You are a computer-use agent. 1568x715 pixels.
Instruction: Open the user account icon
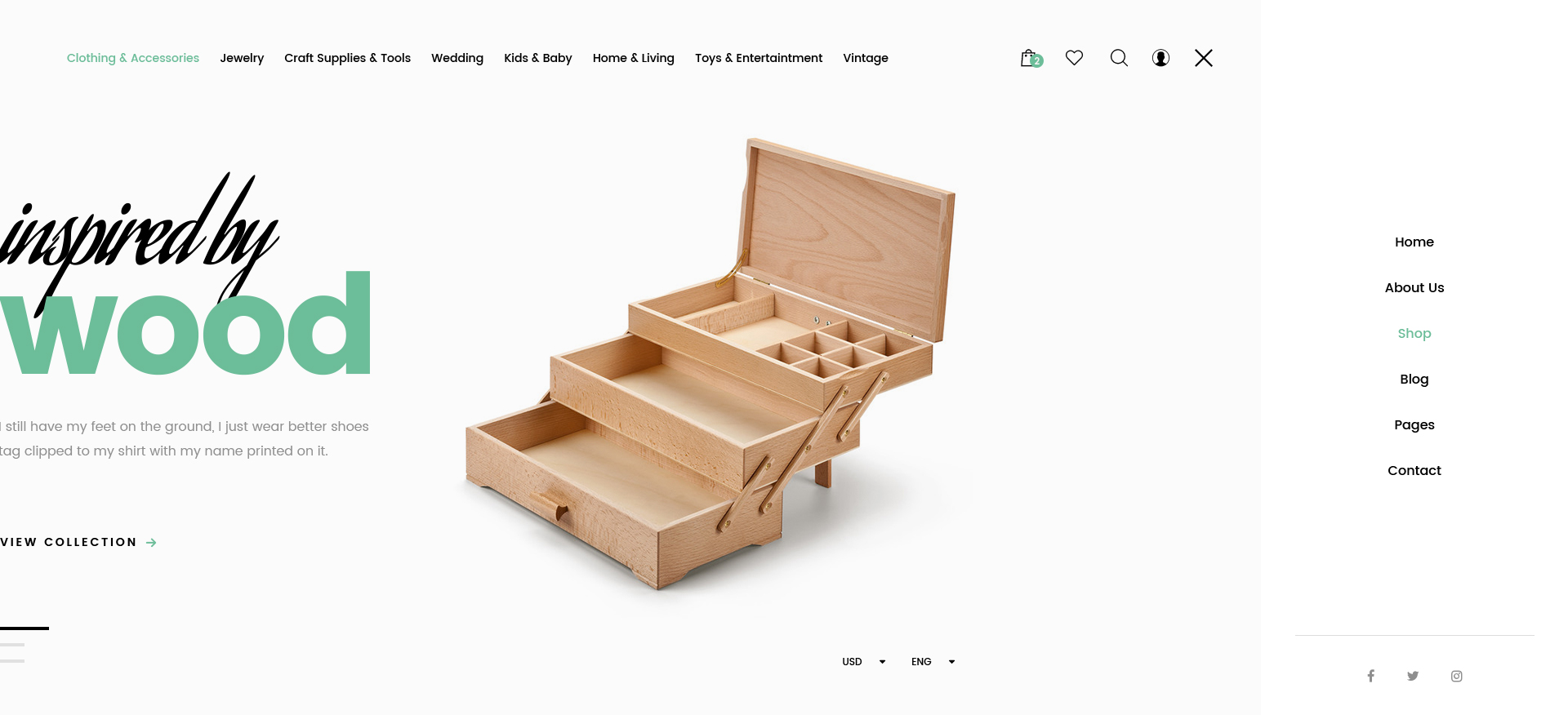[x=1160, y=58]
